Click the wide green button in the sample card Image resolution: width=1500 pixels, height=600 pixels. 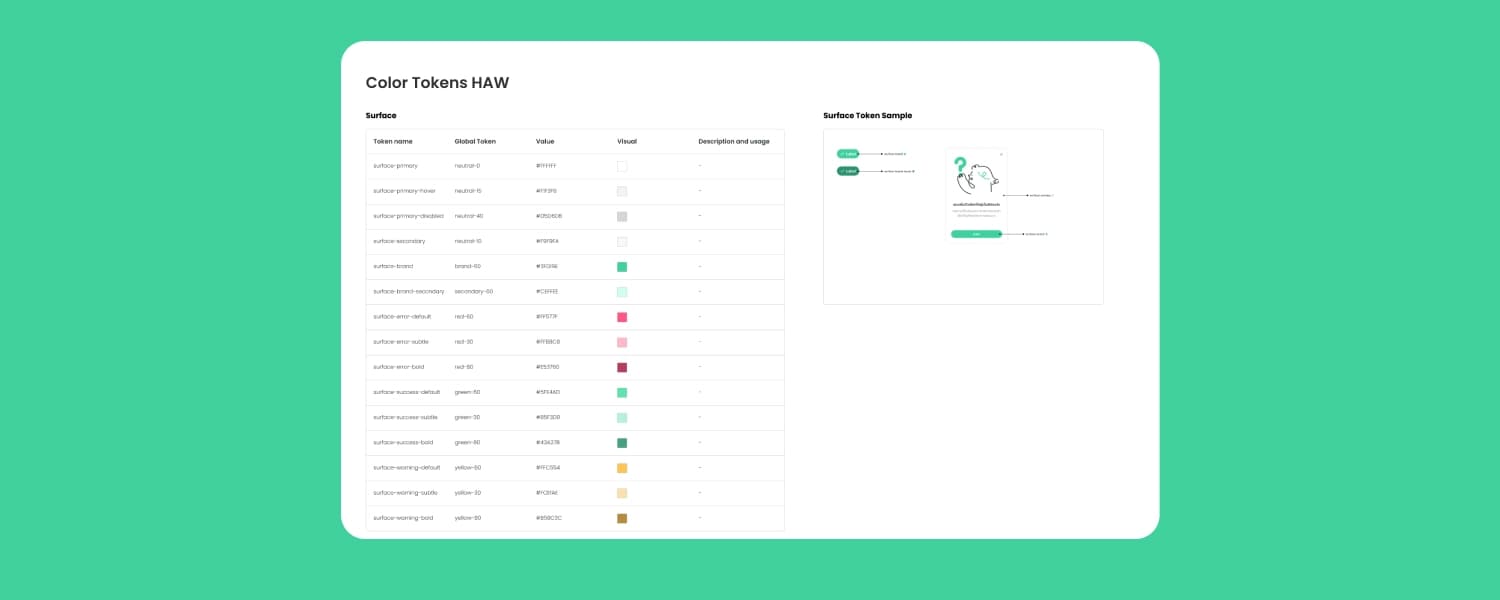coord(976,234)
